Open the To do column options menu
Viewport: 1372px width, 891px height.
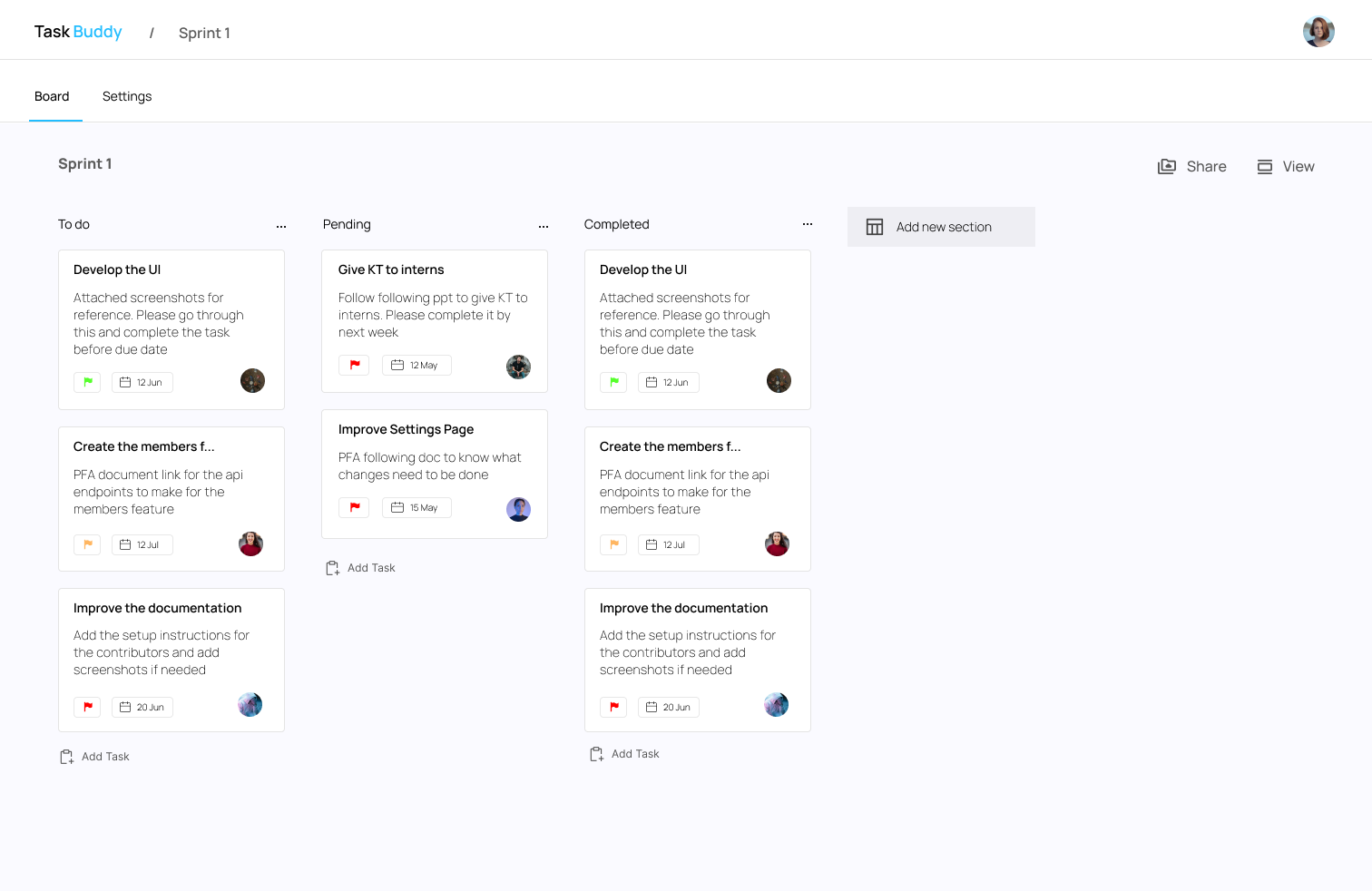tap(281, 224)
